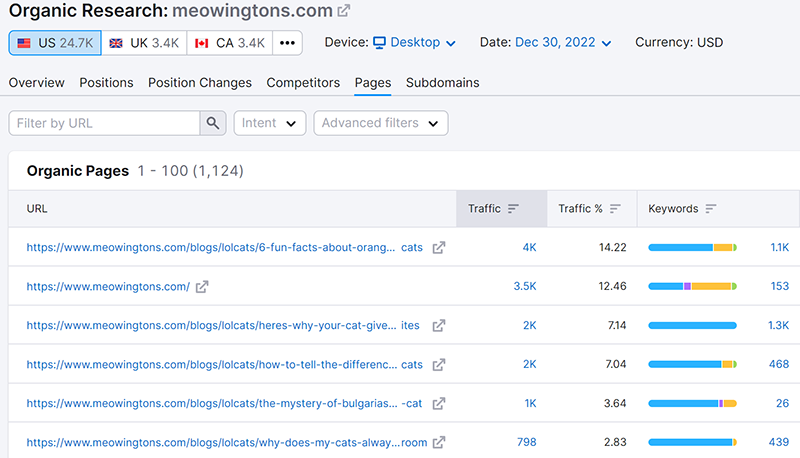Click the 468 keywords count
Viewport: 800px width, 458px height.
tap(779, 364)
